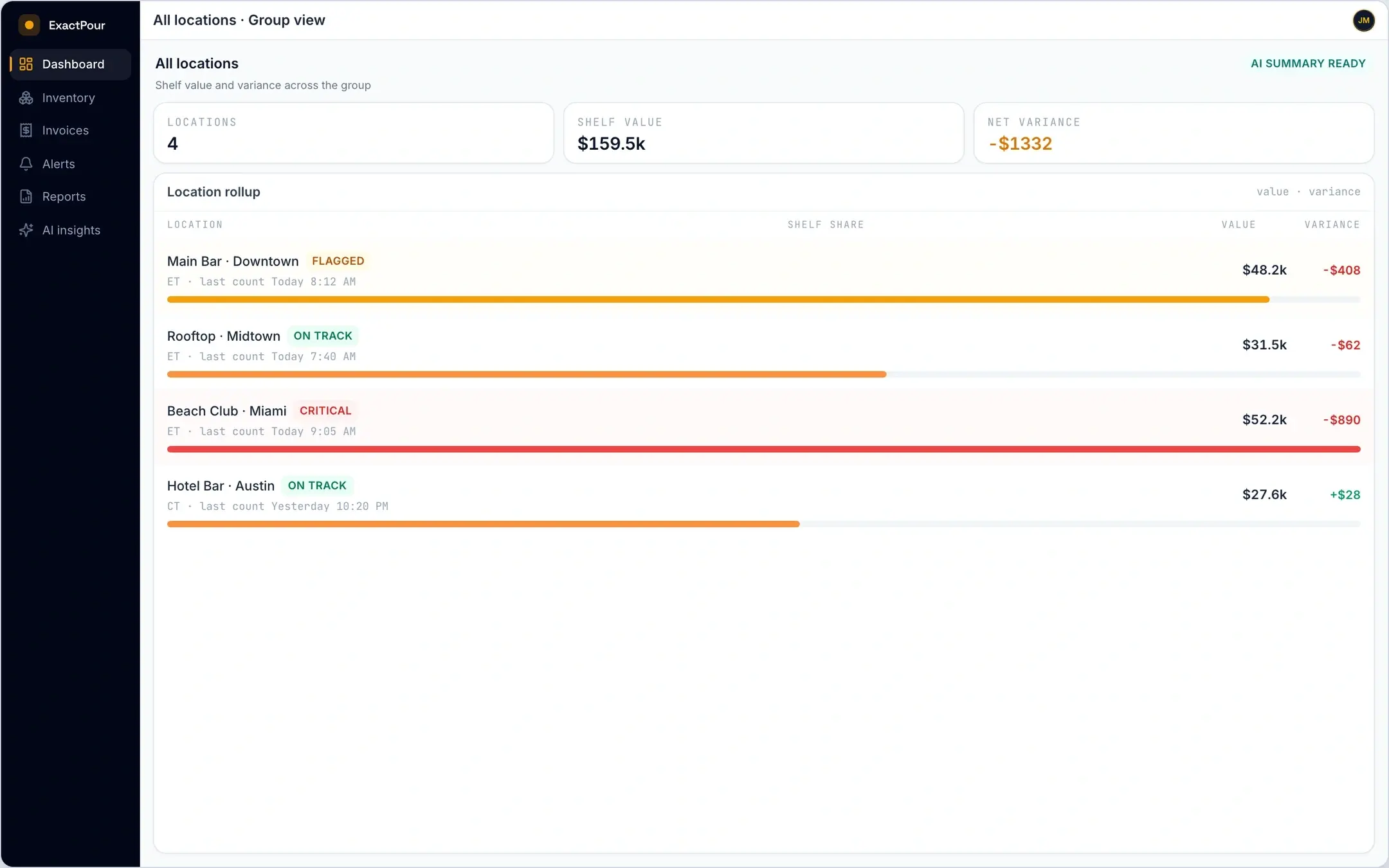
Task: Open the Inventory section
Action: click(x=71, y=98)
